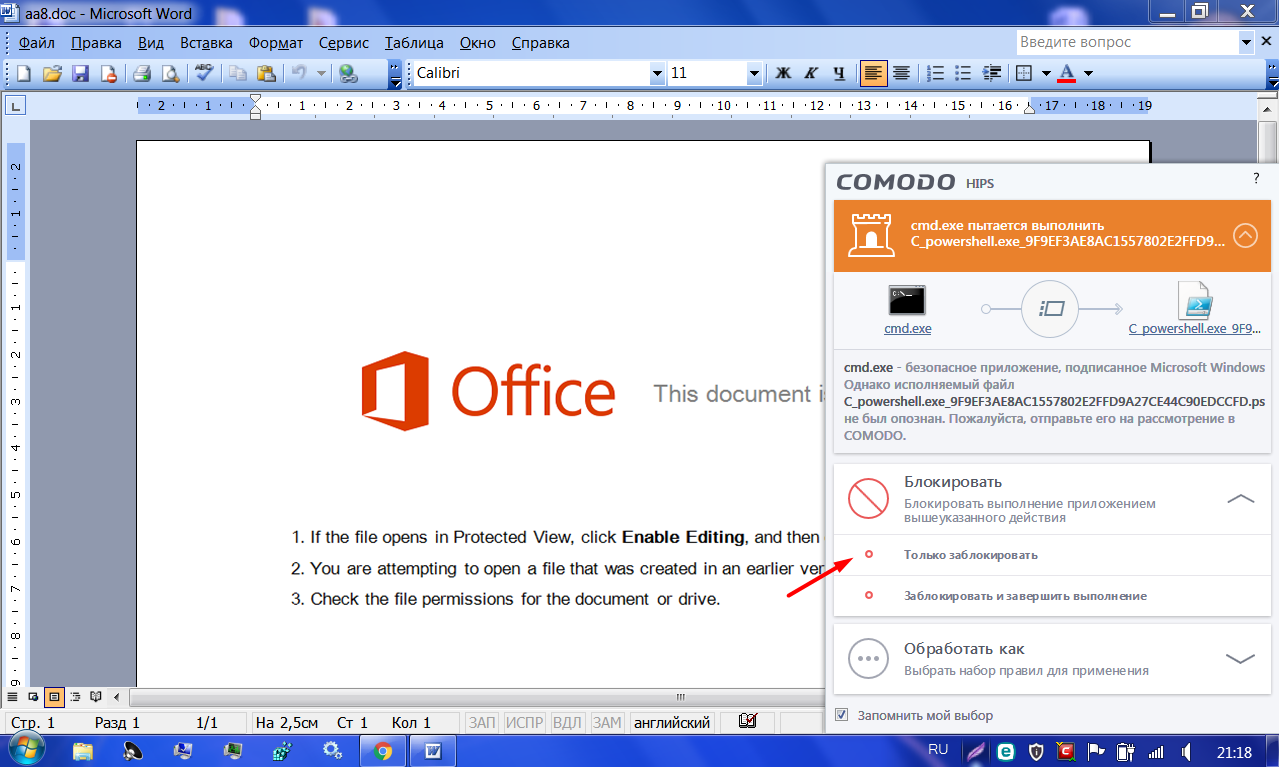Open the Файл menu
This screenshot has height=767, width=1279.
coord(37,43)
